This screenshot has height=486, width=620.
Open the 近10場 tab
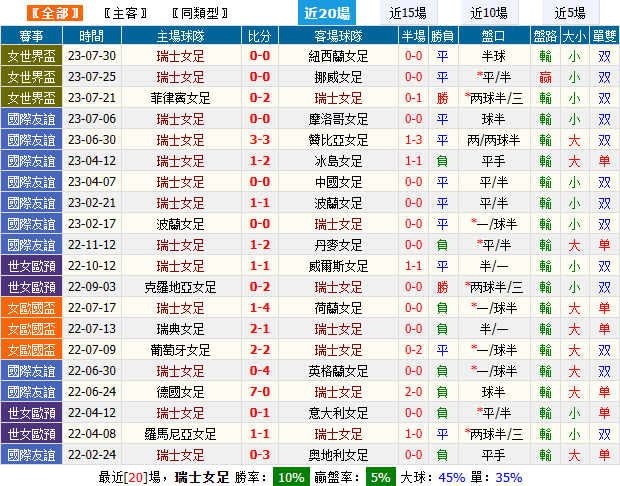click(x=489, y=13)
